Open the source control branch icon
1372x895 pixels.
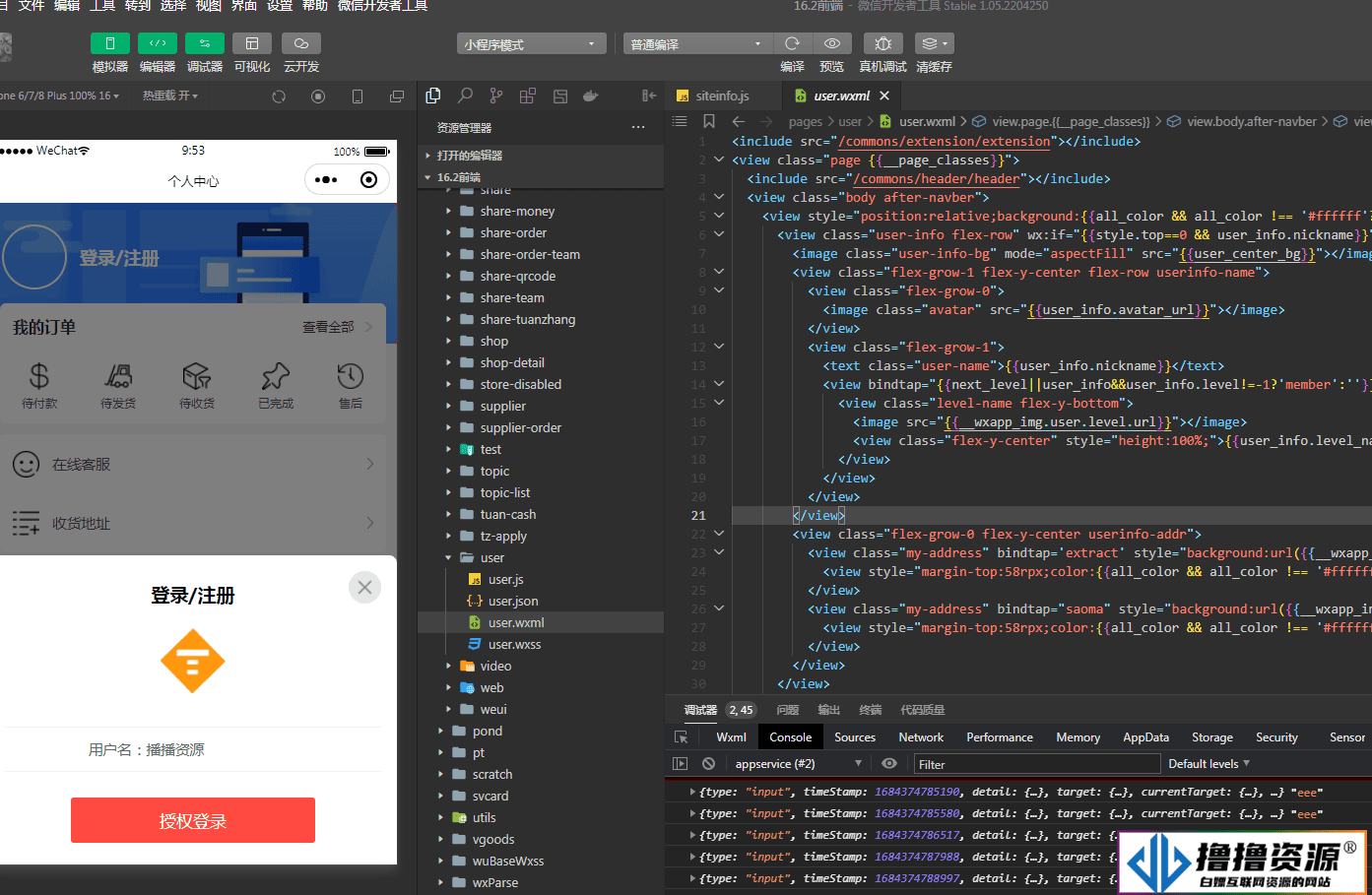496,96
